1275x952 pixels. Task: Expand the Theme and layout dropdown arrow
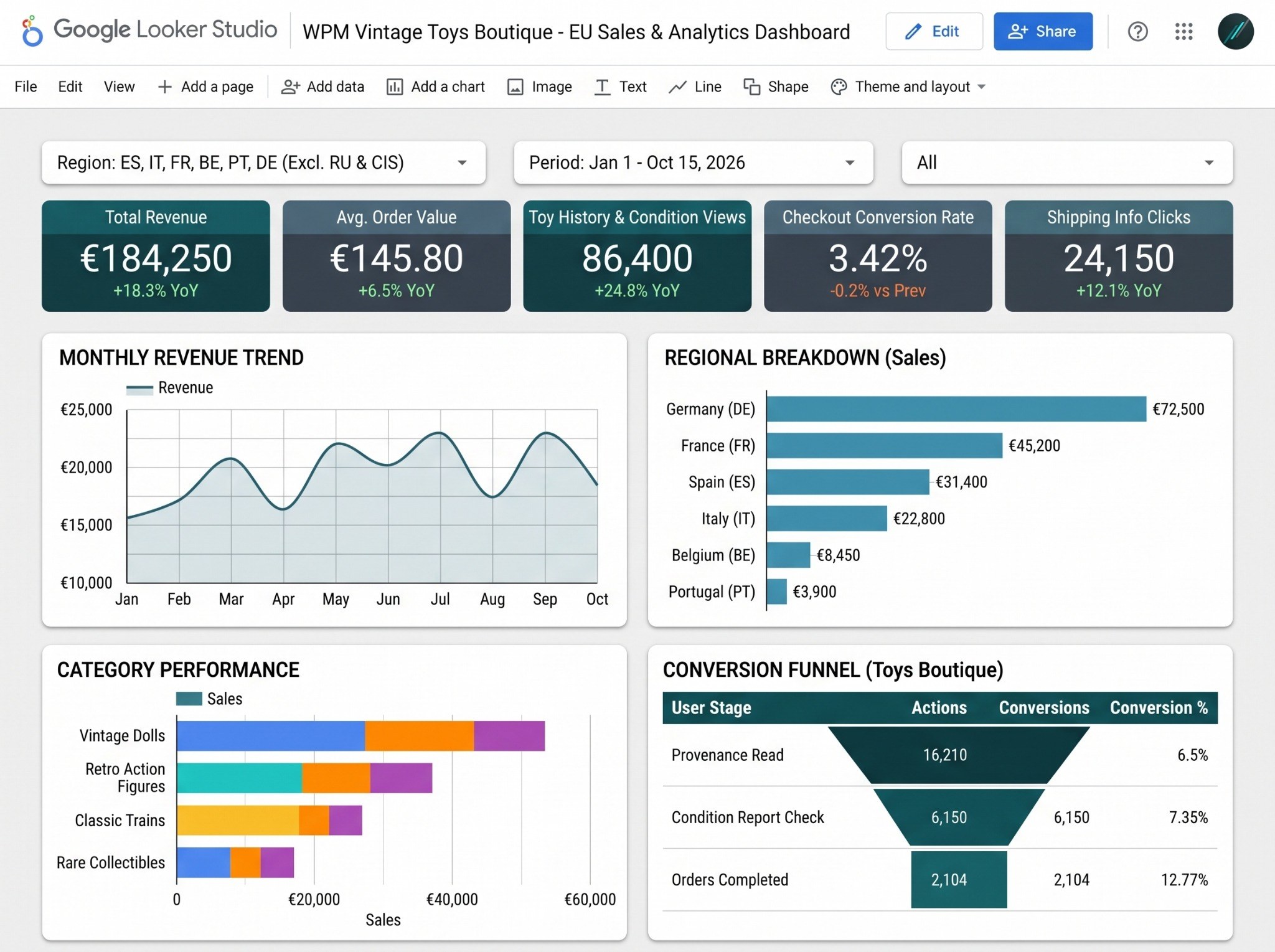click(982, 87)
